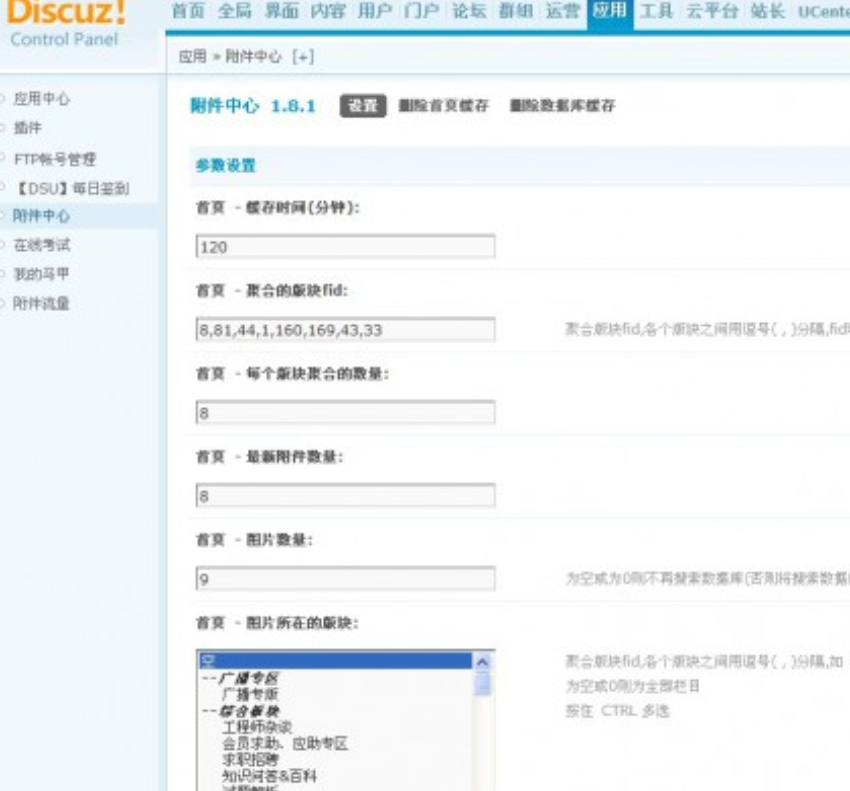This screenshot has width=850, height=791.
Task: Click the 删除首页缓存 tab
Action: (443, 105)
